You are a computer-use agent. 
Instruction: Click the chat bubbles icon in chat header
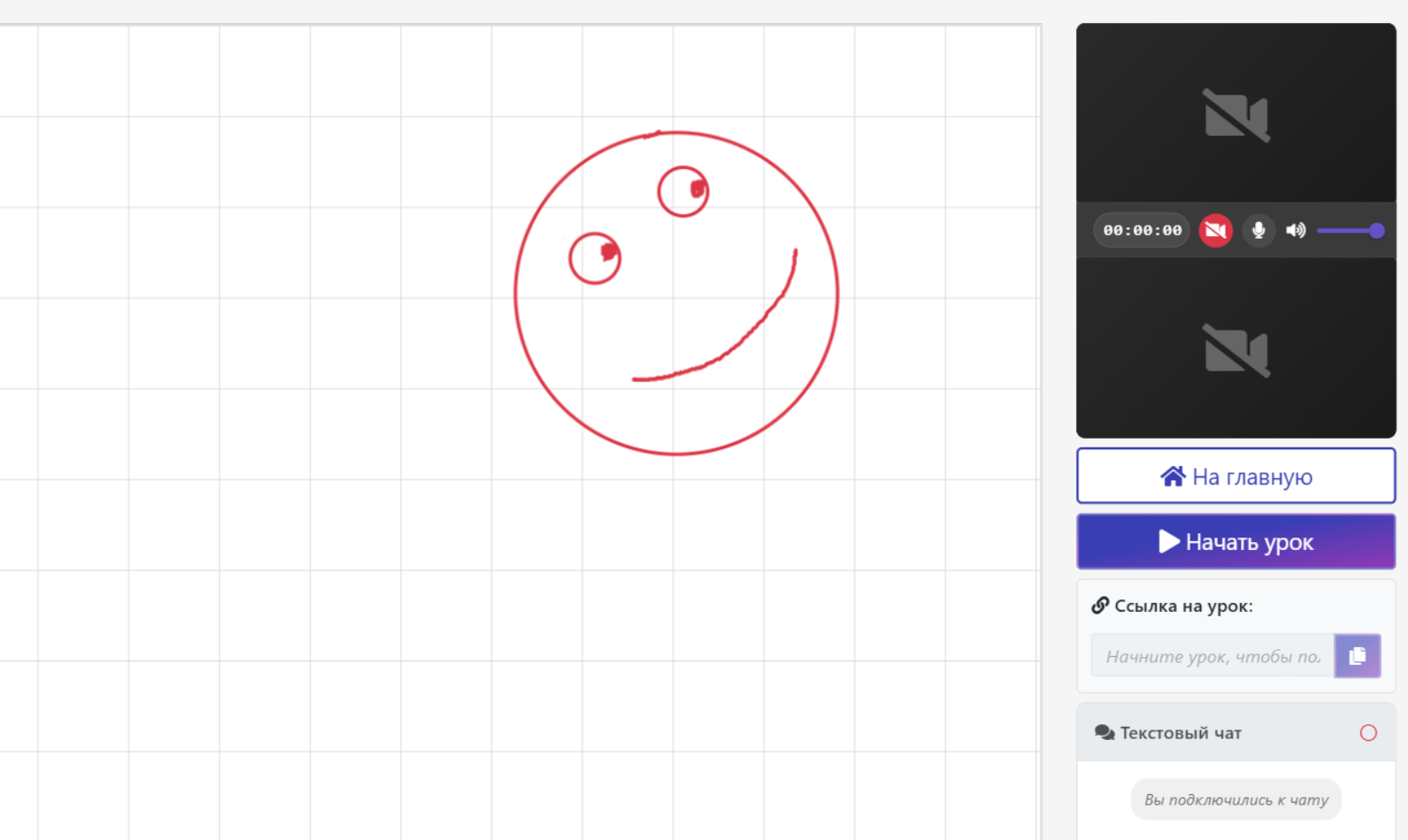(1105, 733)
